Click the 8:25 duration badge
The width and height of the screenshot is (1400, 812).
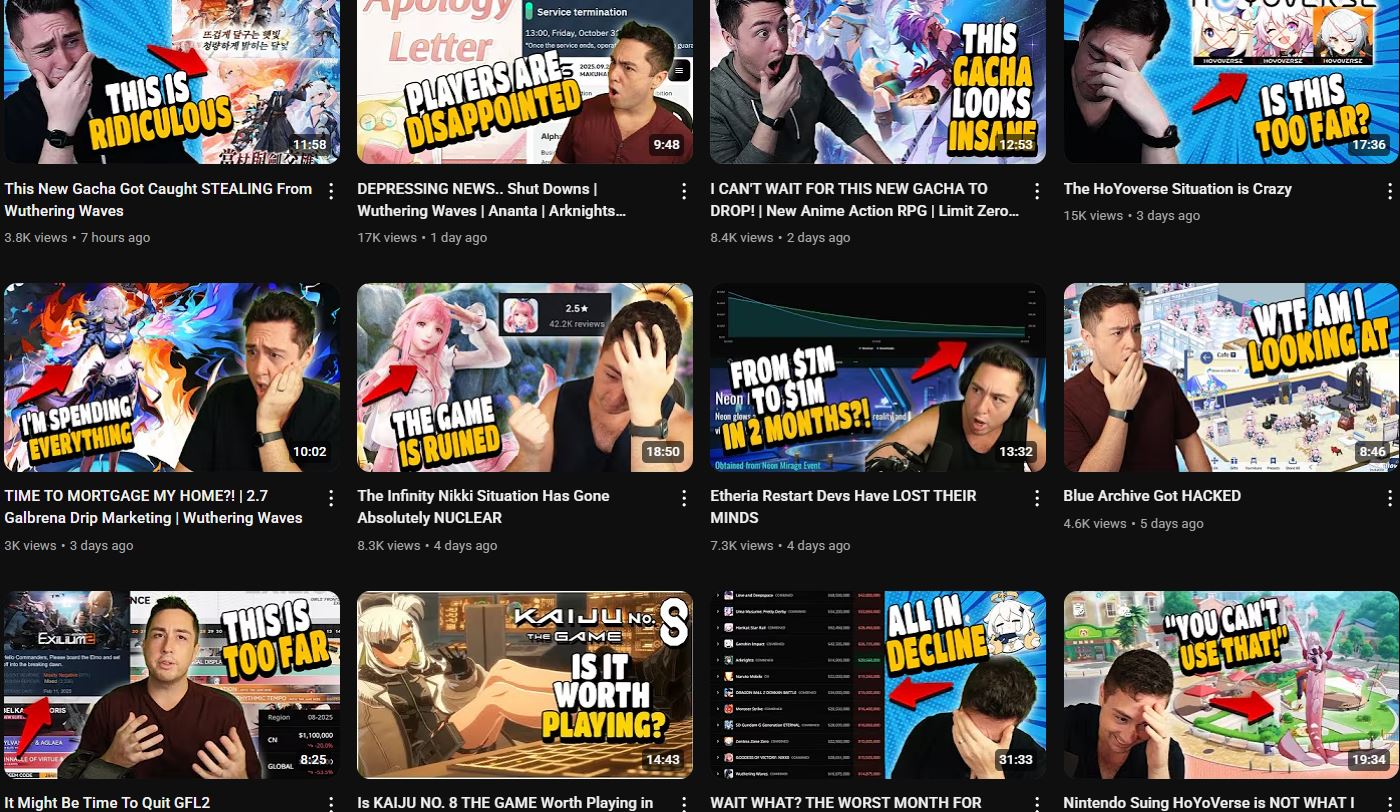313,760
